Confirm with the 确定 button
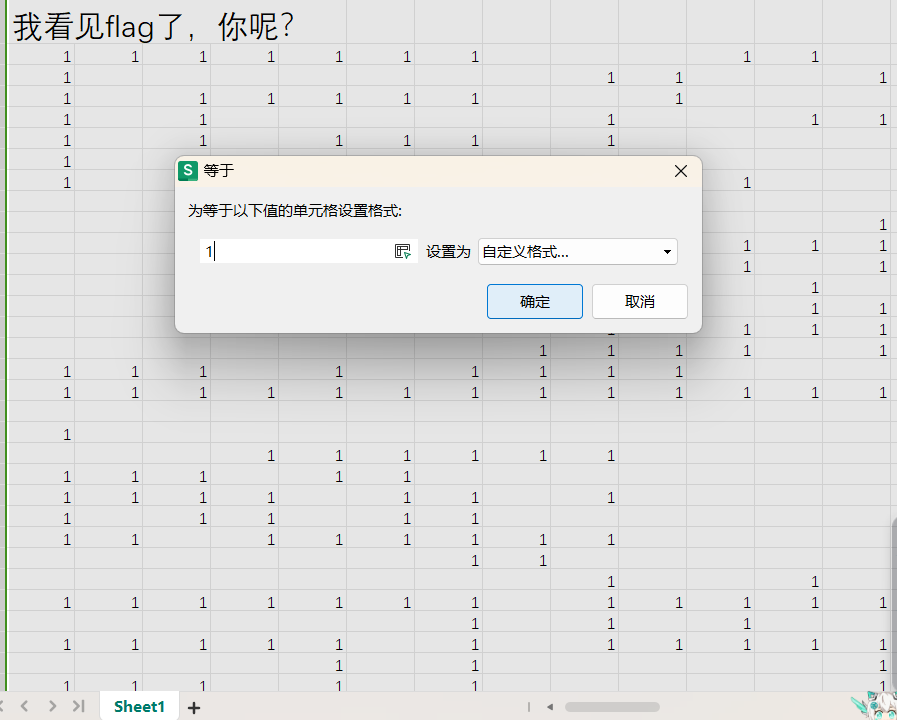This screenshot has width=897, height=720. point(535,301)
